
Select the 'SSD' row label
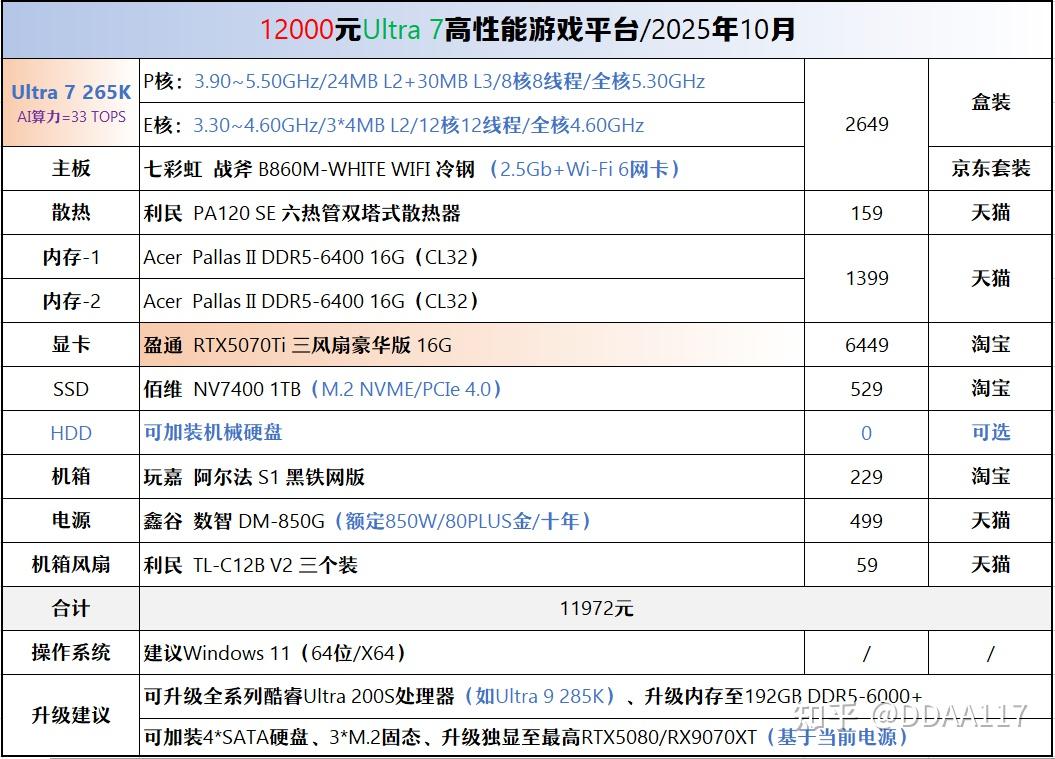pyautogui.click(x=71, y=389)
